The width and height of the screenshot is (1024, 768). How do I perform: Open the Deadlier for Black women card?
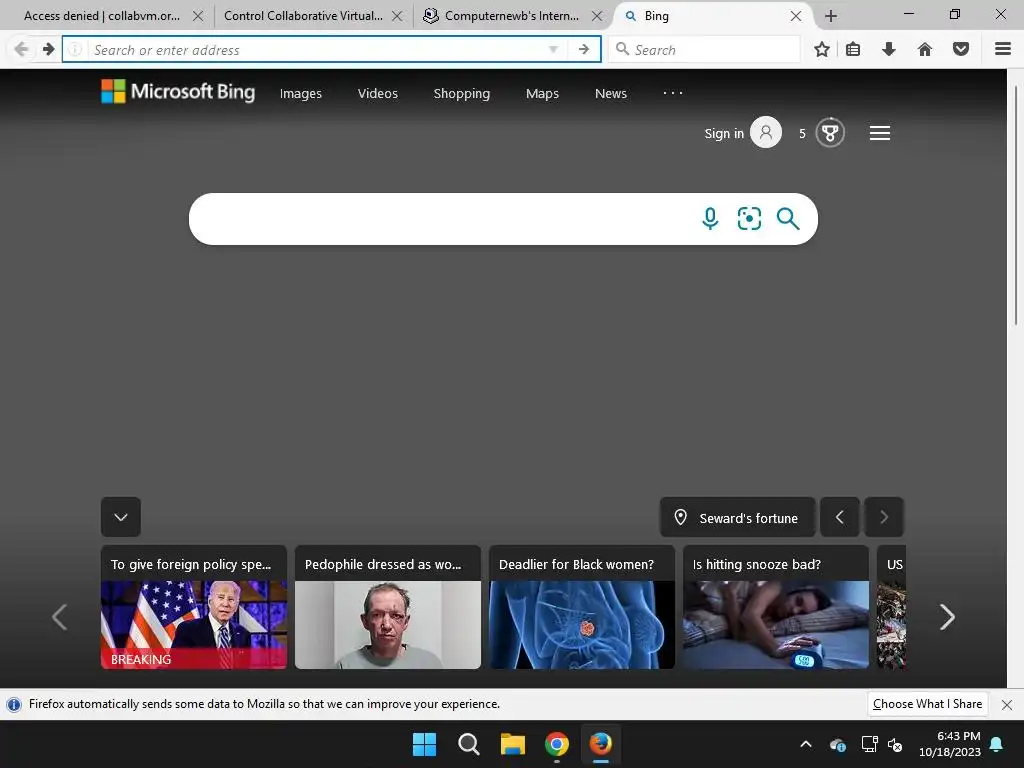click(x=582, y=607)
